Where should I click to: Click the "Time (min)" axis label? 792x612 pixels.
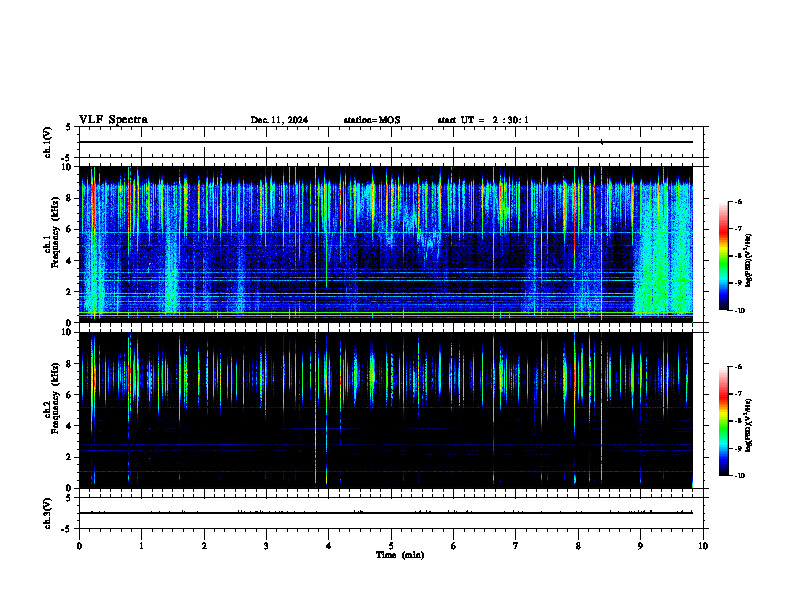[400, 555]
